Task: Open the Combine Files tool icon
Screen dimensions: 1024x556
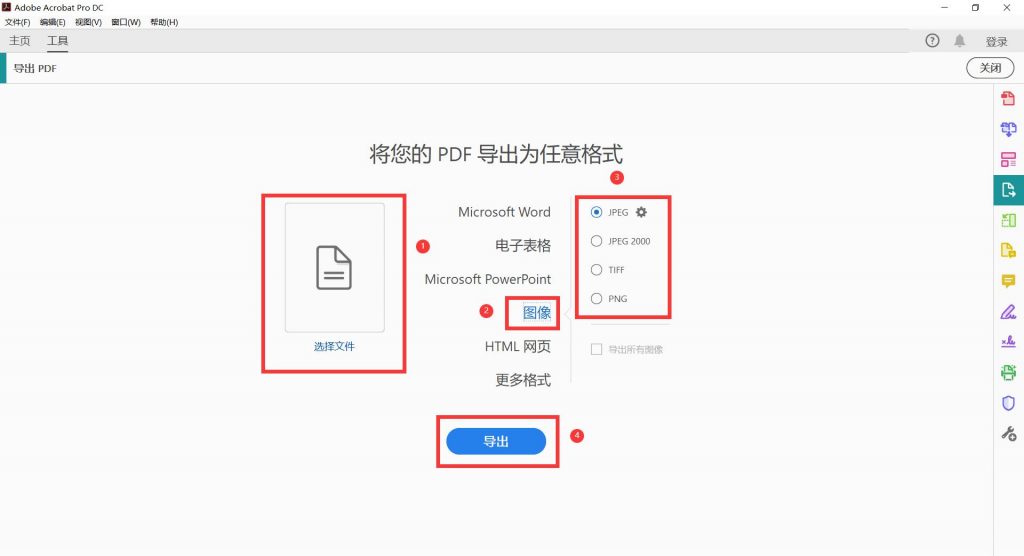Action: click(1008, 129)
